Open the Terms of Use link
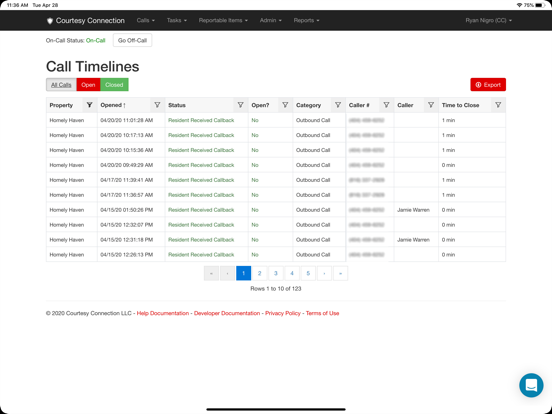Viewport: 552px width, 414px height. point(322,313)
